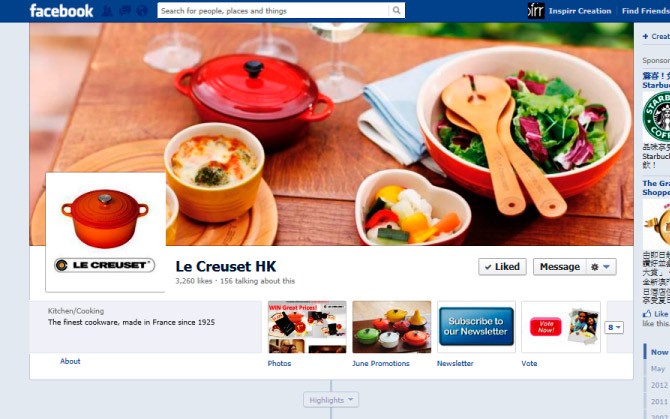Toggle the Liked button
The height and width of the screenshot is (419, 670).
click(x=502, y=267)
